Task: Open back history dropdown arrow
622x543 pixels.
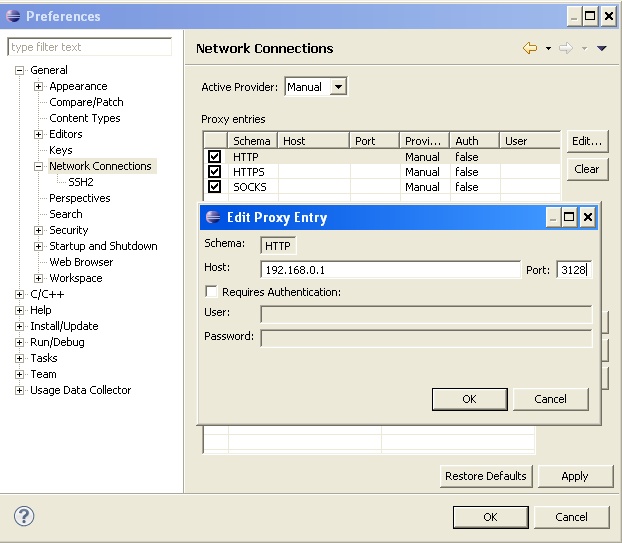Action: (x=548, y=48)
